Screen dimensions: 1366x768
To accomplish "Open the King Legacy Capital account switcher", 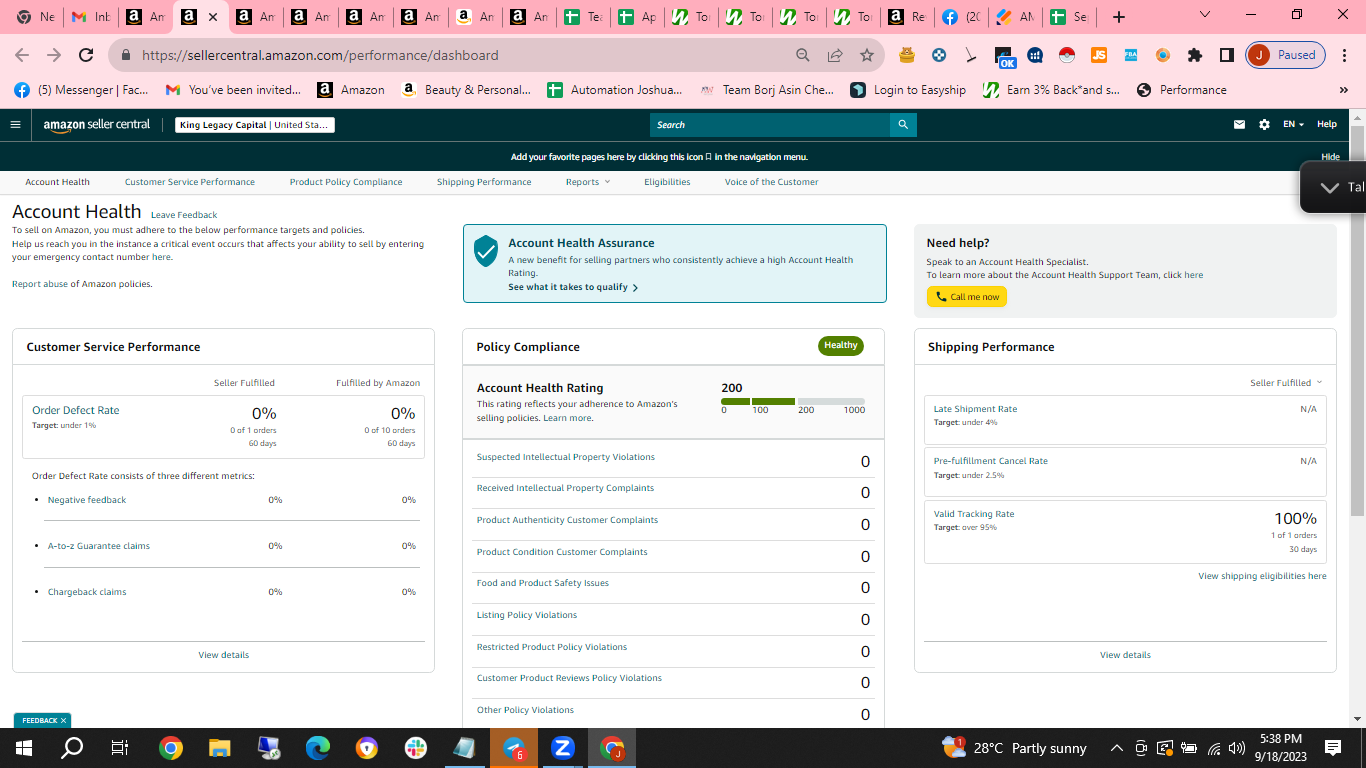I will pos(255,125).
